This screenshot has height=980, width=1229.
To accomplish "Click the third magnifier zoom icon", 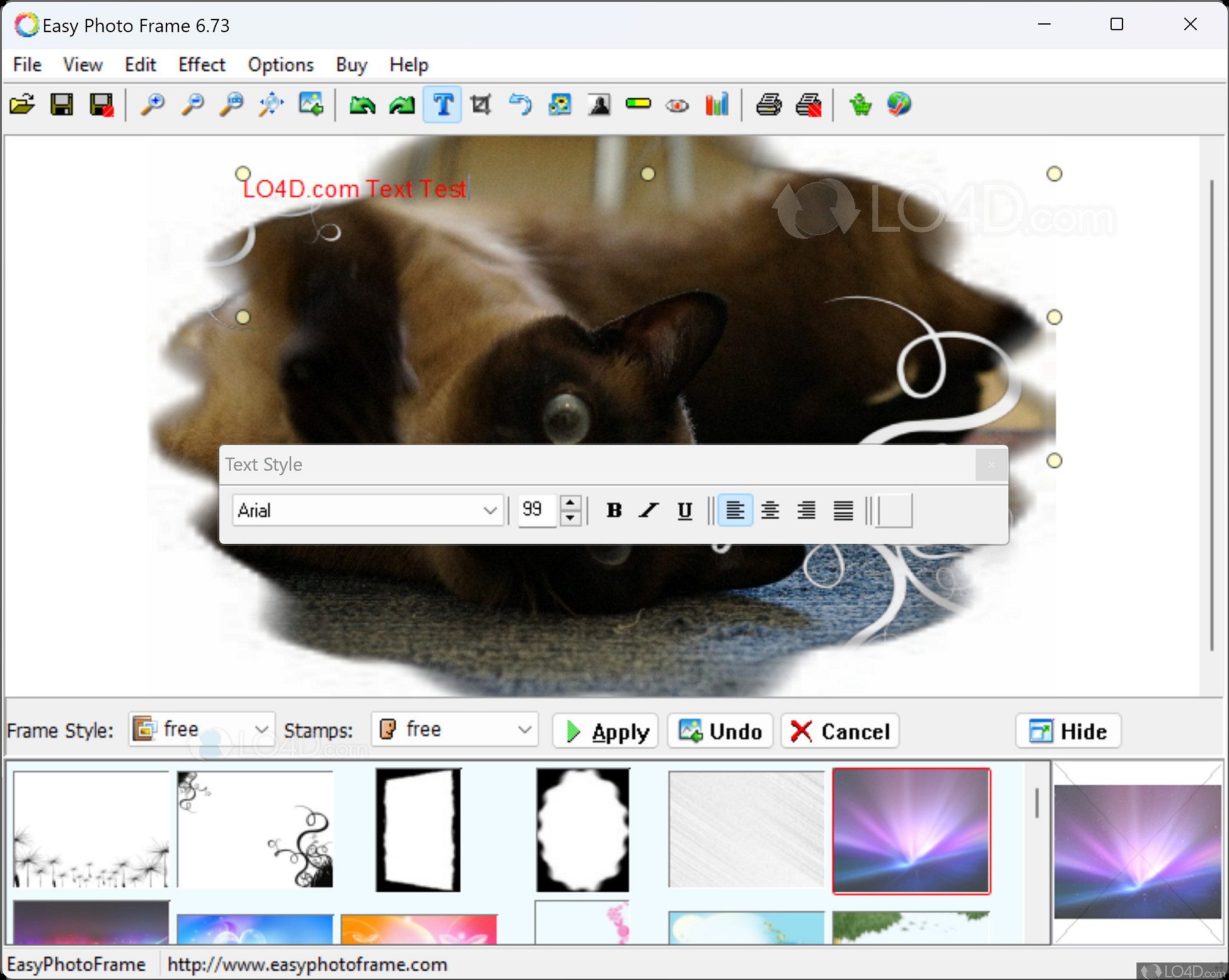I will [x=231, y=105].
